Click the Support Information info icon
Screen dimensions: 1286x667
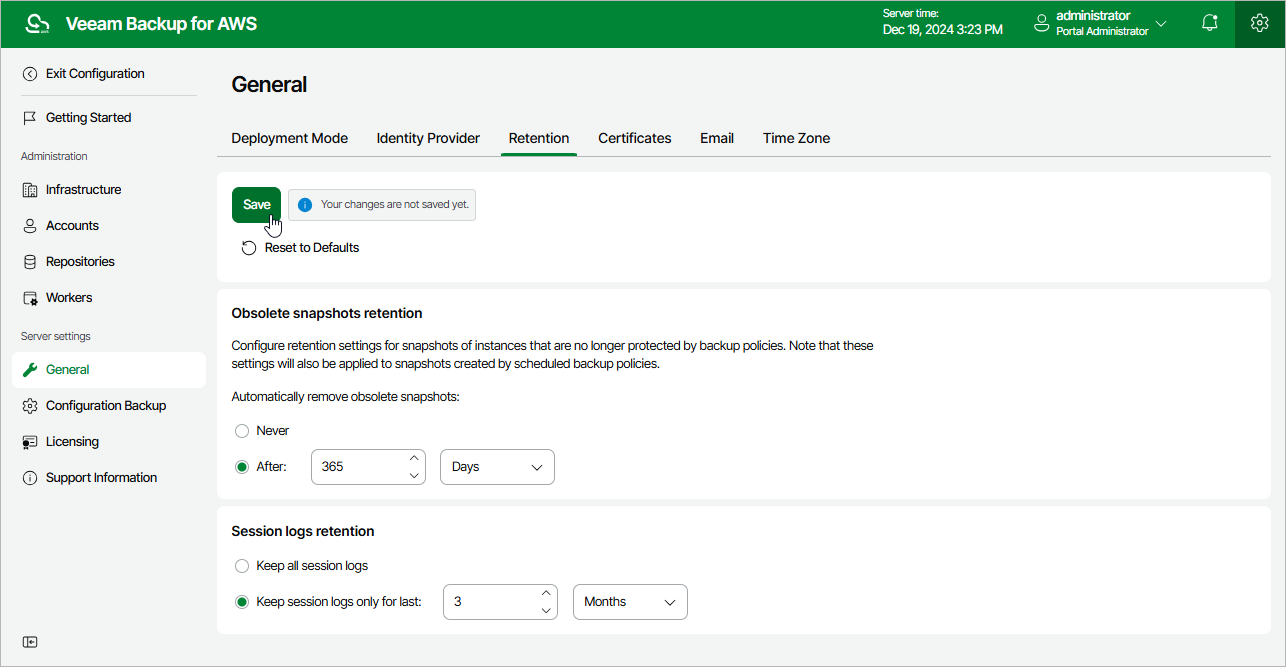coord(30,478)
